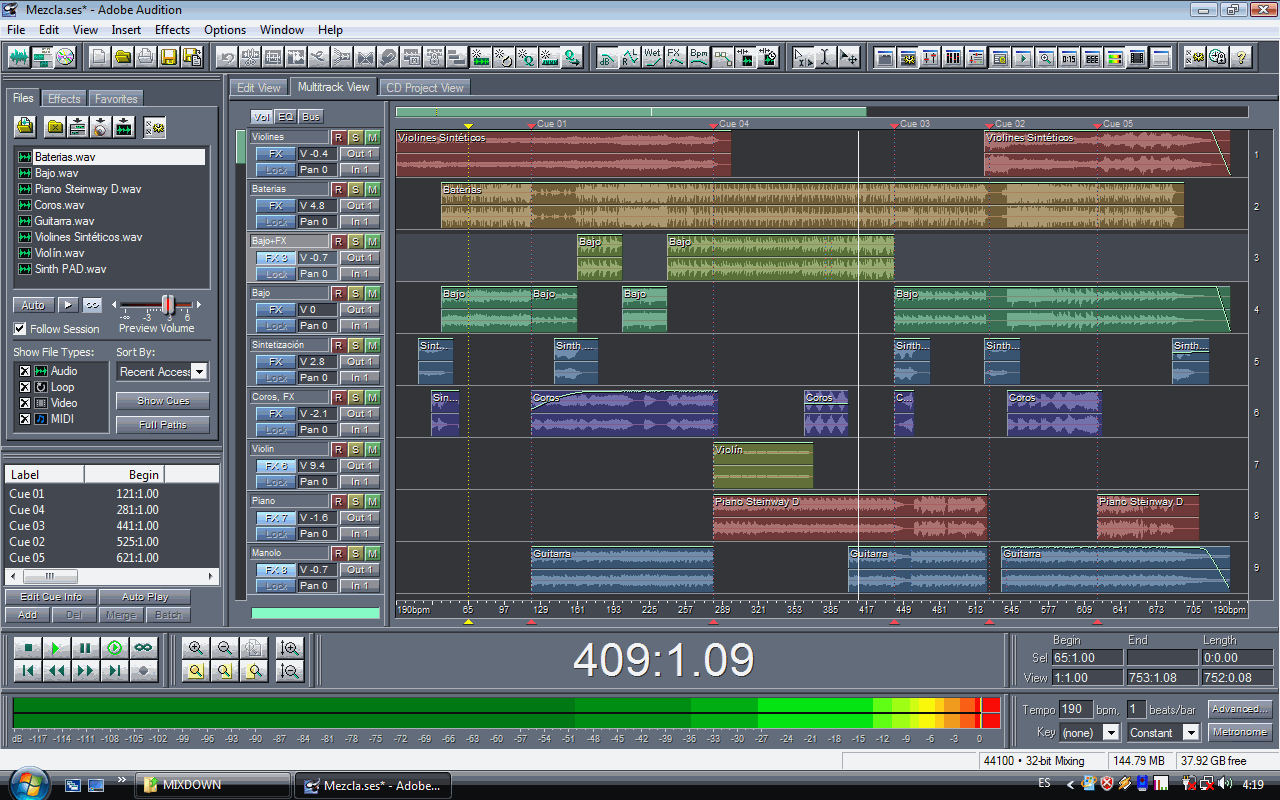Undo last action with curved arrow icon
The height and width of the screenshot is (800, 1280).
[x=227, y=57]
